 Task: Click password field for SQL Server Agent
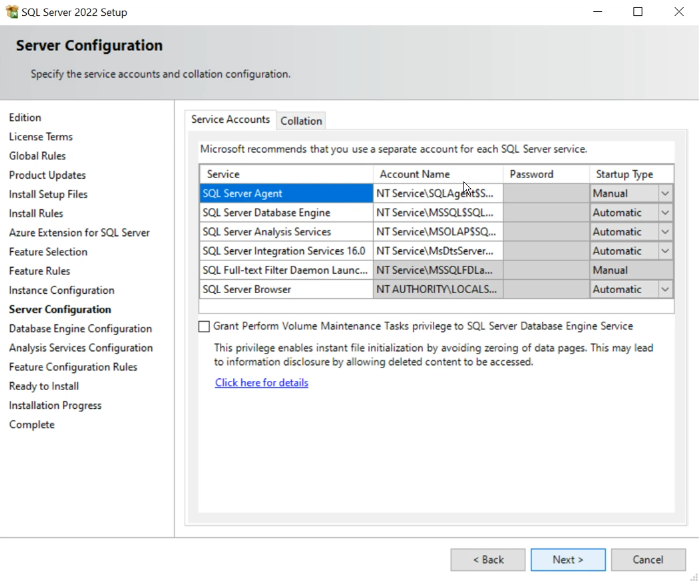point(546,194)
